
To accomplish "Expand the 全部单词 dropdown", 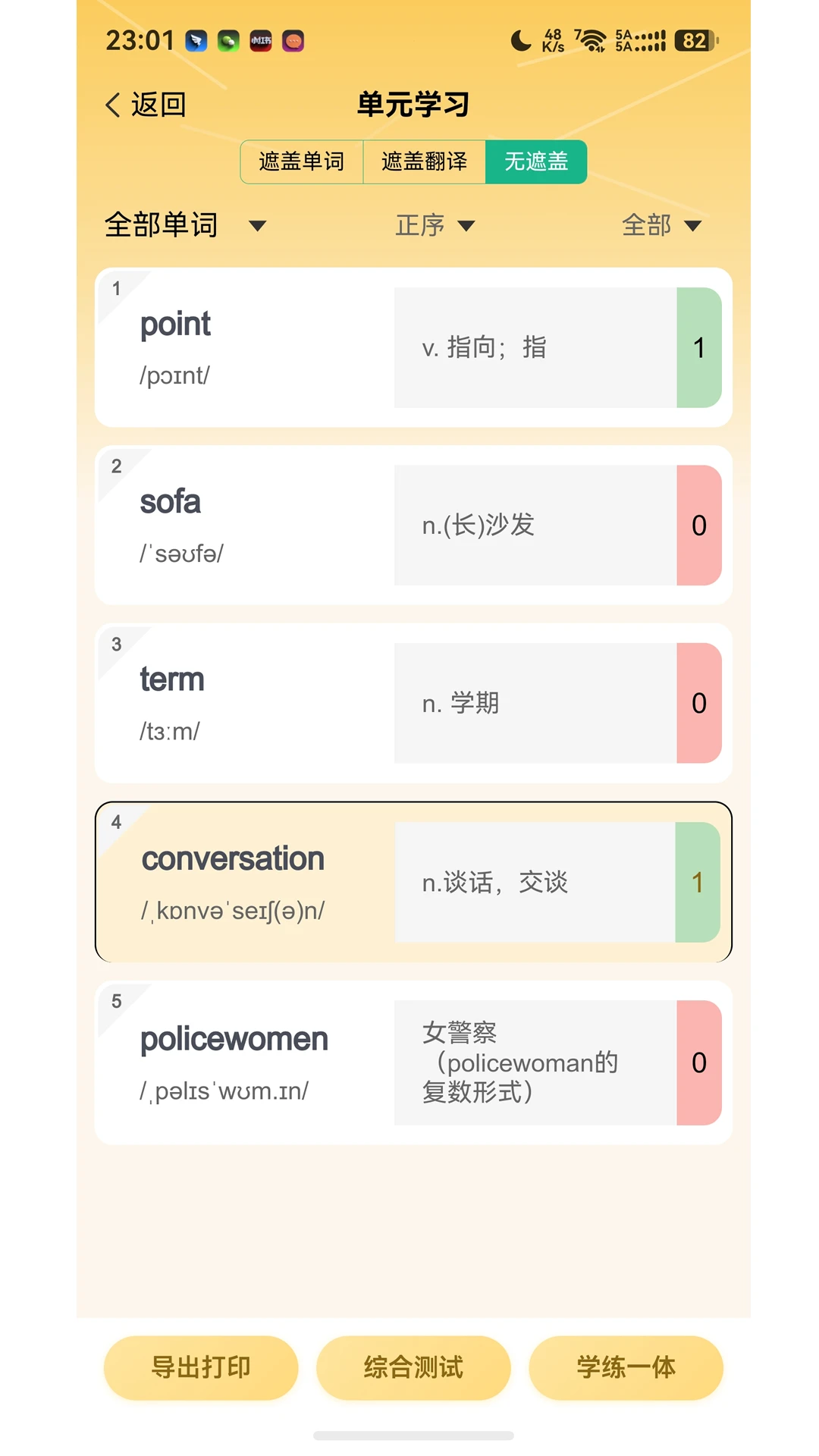I will (x=185, y=225).
